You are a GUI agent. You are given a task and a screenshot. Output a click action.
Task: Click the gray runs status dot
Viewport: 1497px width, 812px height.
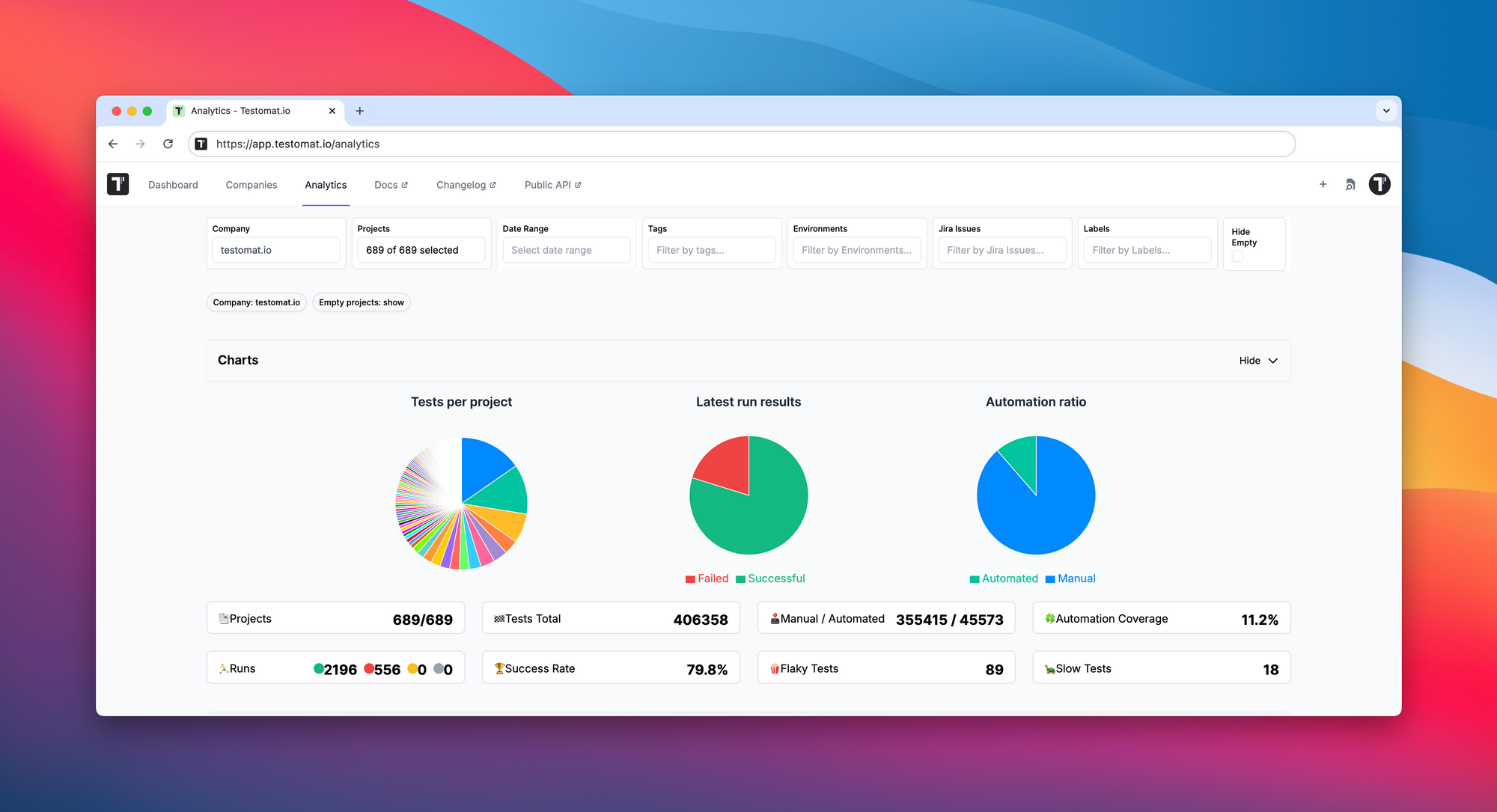[439, 668]
